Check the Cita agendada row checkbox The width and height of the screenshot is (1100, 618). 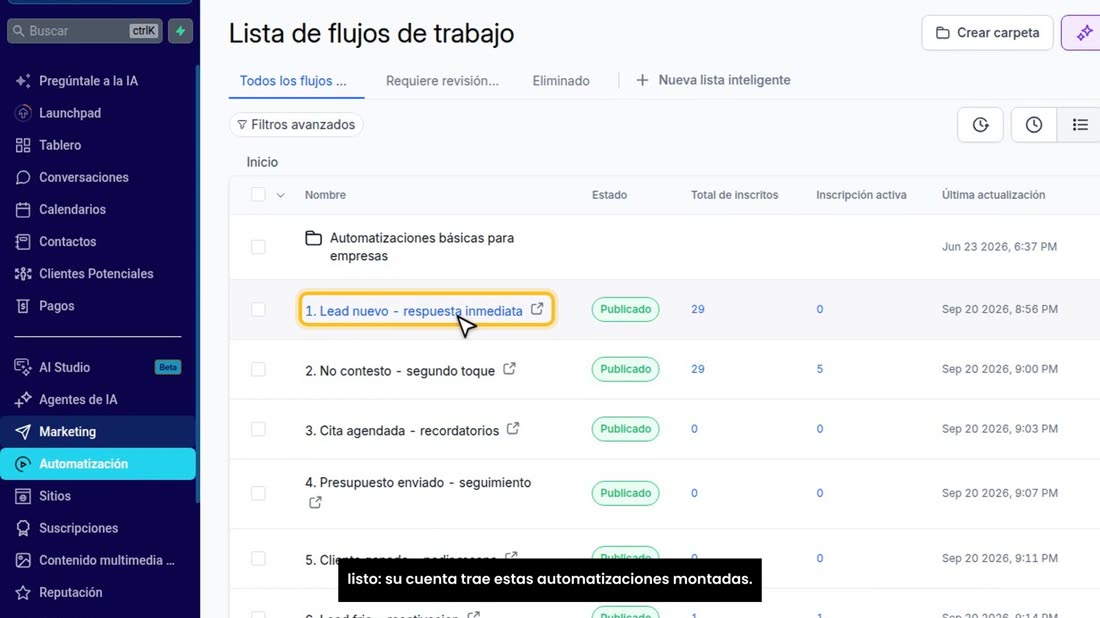(x=258, y=429)
